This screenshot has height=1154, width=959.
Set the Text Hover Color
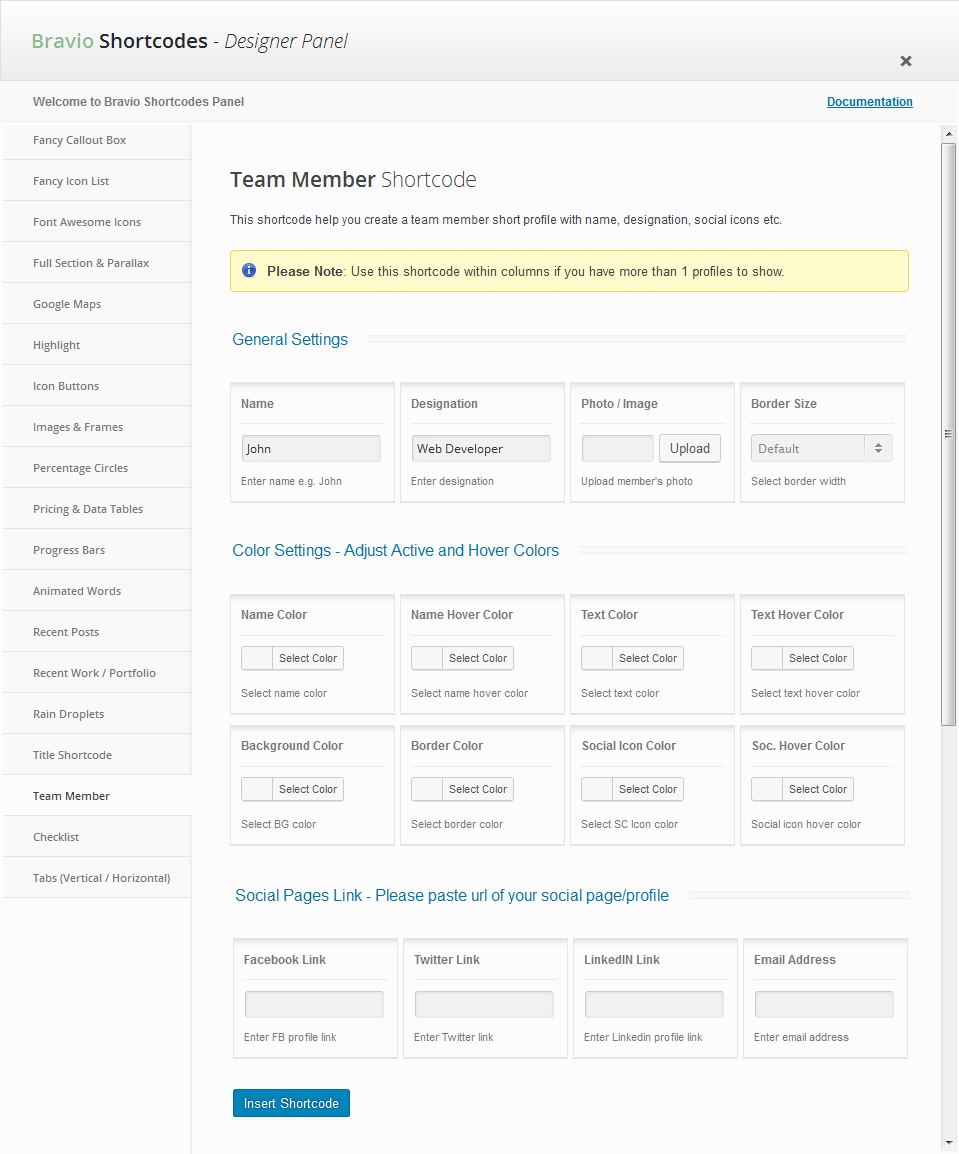point(802,658)
